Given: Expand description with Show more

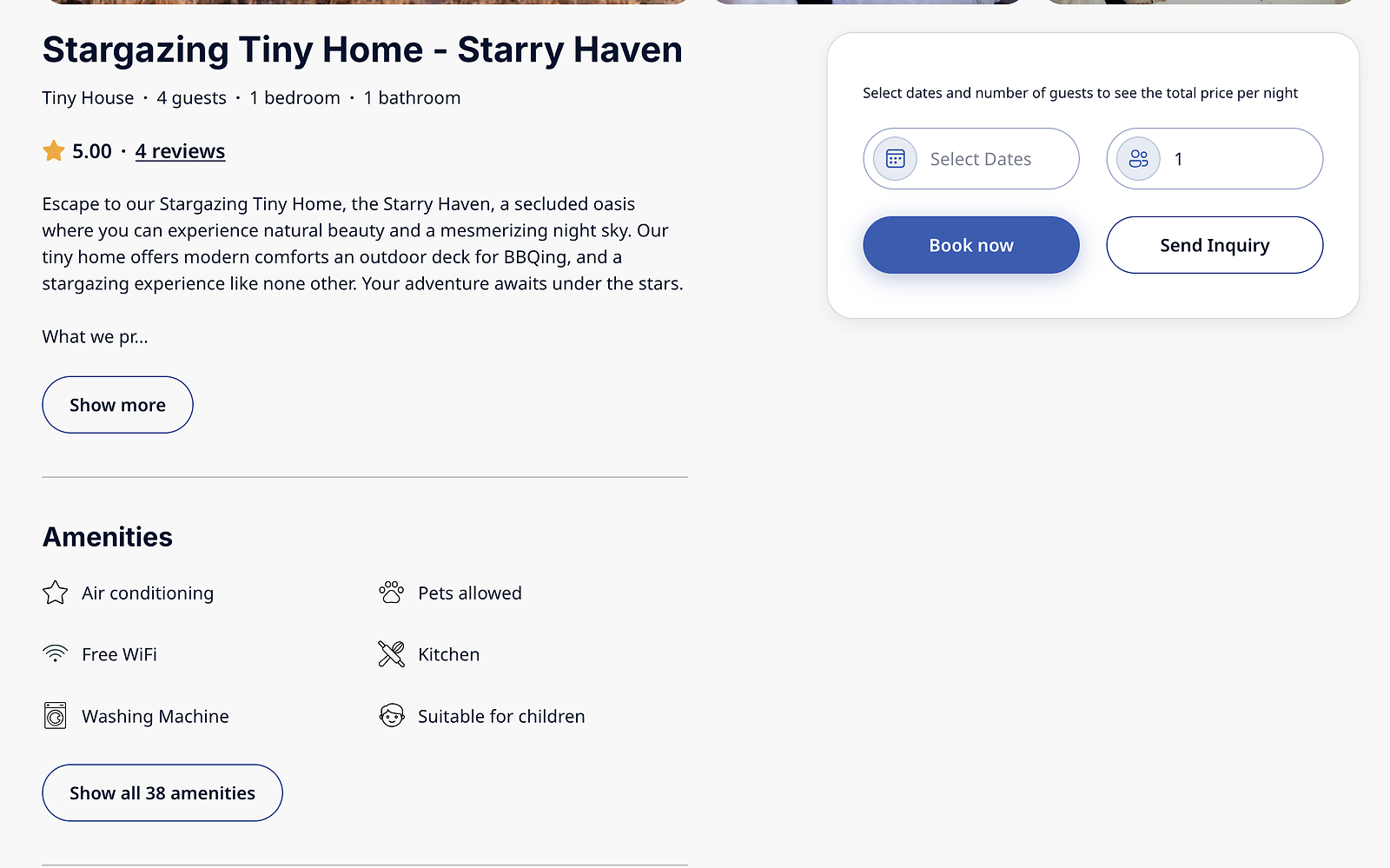Looking at the screenshot, I should (117, 405).
